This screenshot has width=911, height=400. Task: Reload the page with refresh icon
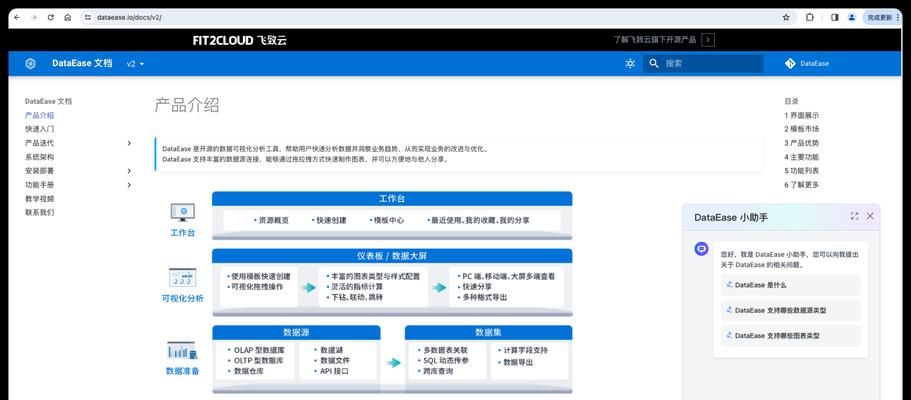tap(51, 17)
